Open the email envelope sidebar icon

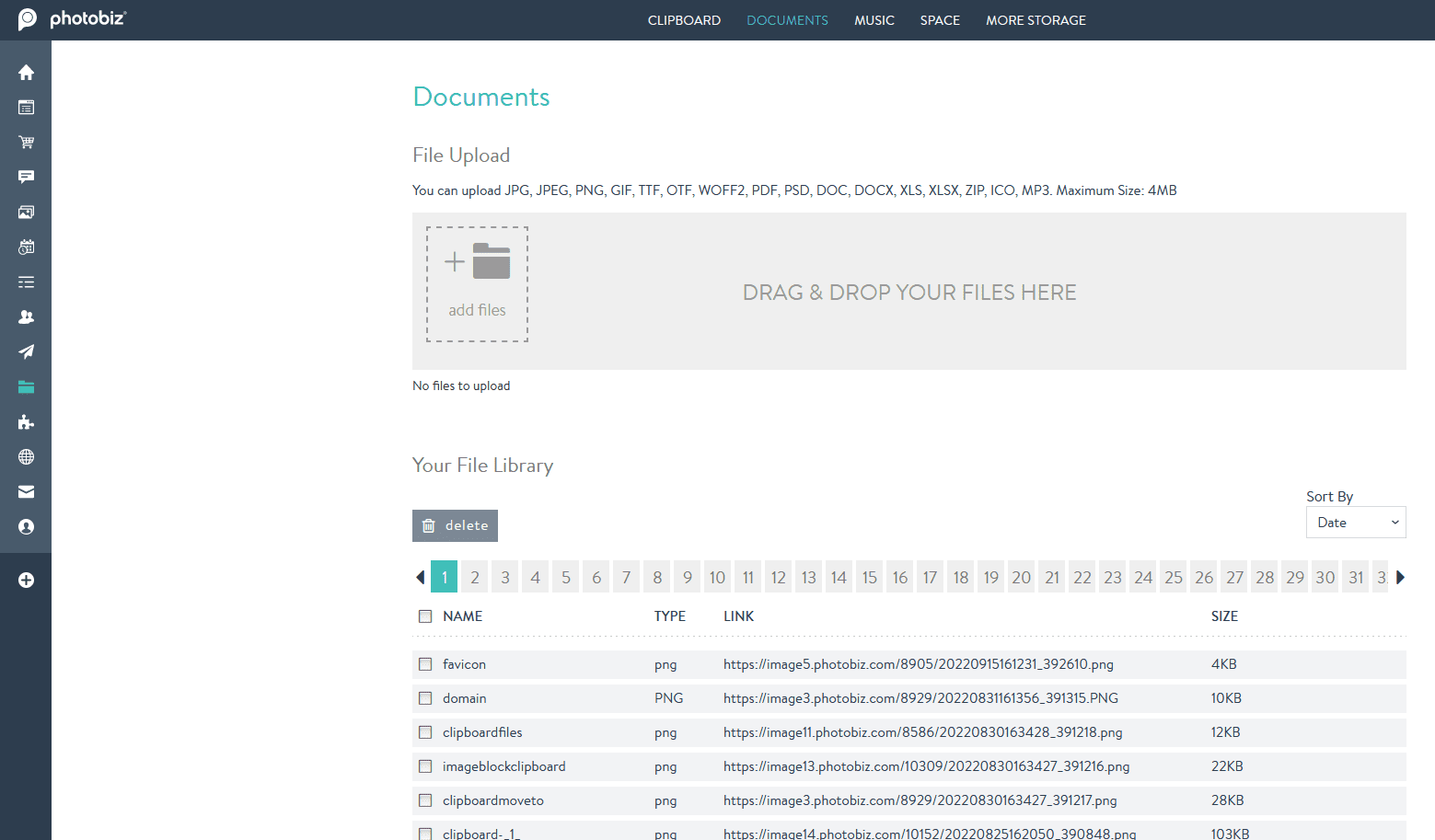[26, 491]
